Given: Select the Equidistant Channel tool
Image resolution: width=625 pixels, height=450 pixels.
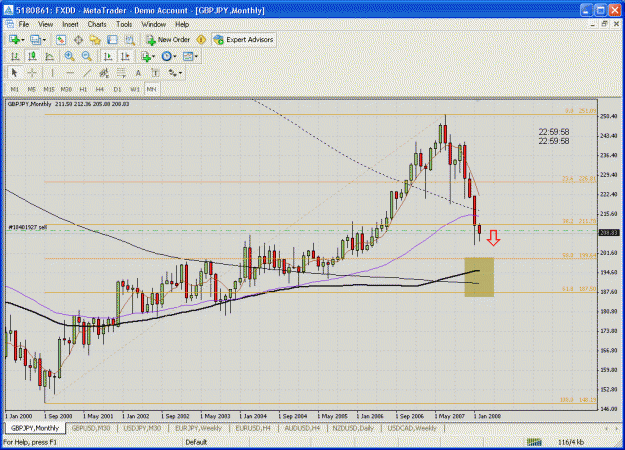Looking at the screenshot, I should point(104,73).
